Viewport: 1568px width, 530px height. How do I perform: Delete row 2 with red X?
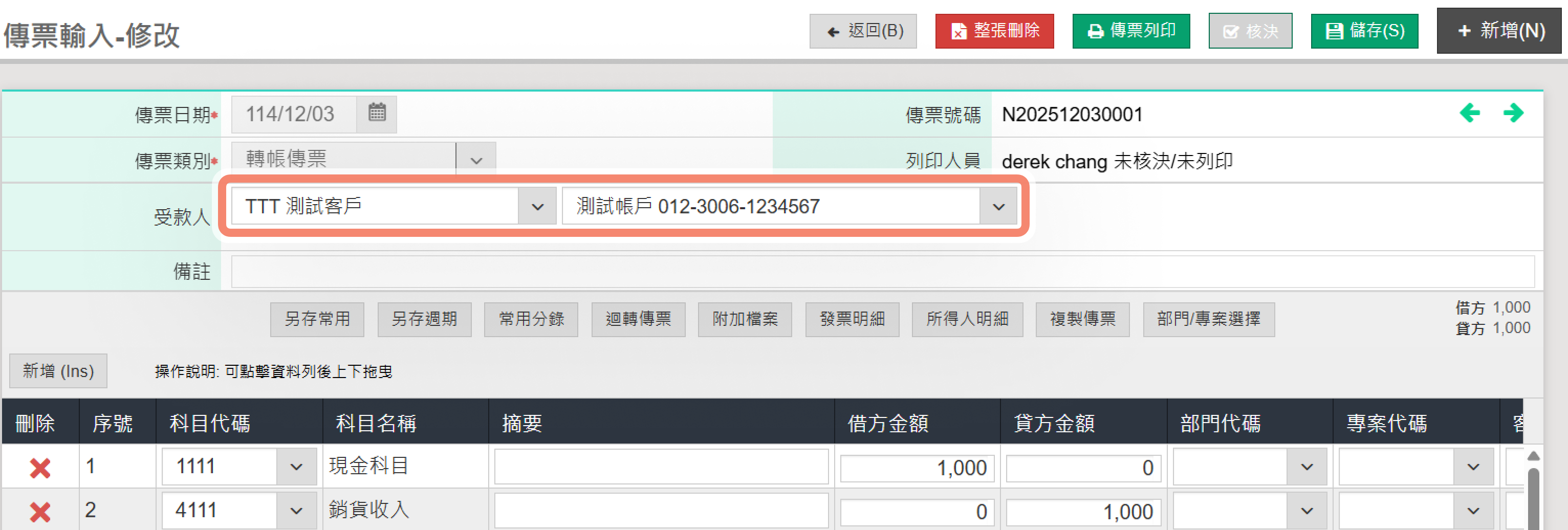pyautogui.click(x=40, y=511)
